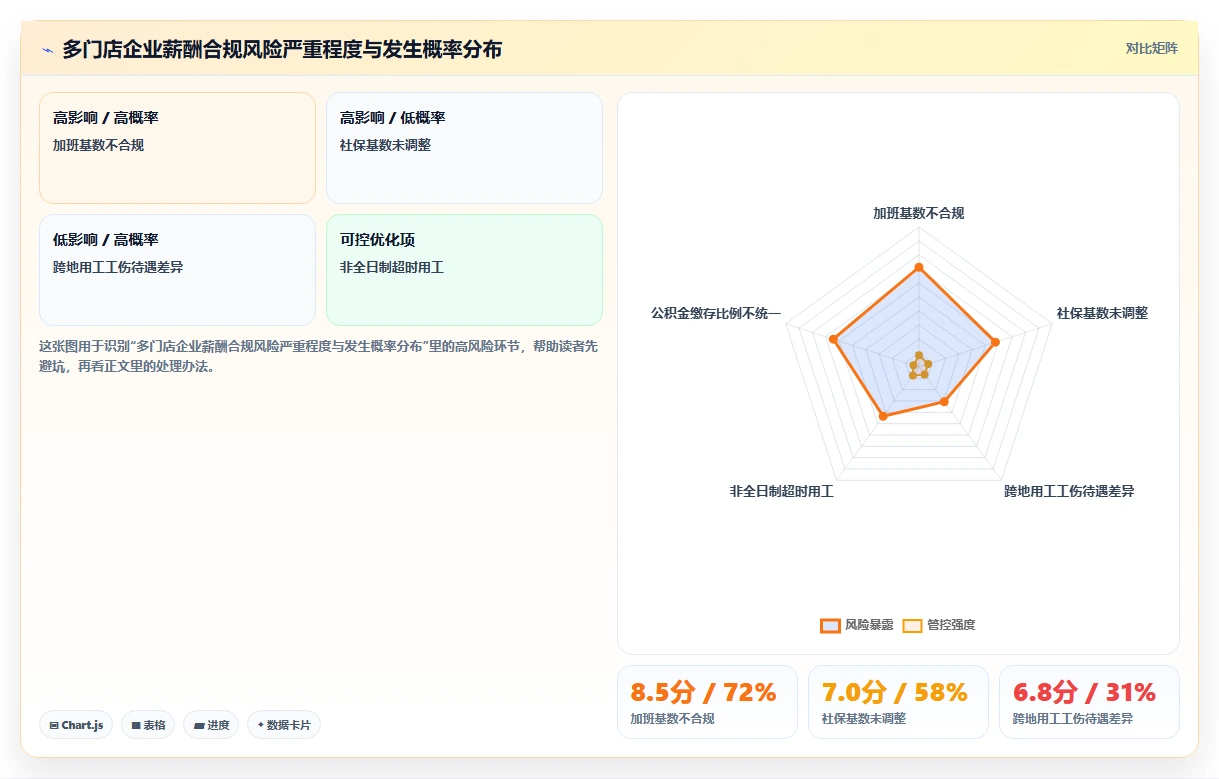Click 加班基数不合规 caption under 8.5分
The image size is (1219, 779).
672,718
